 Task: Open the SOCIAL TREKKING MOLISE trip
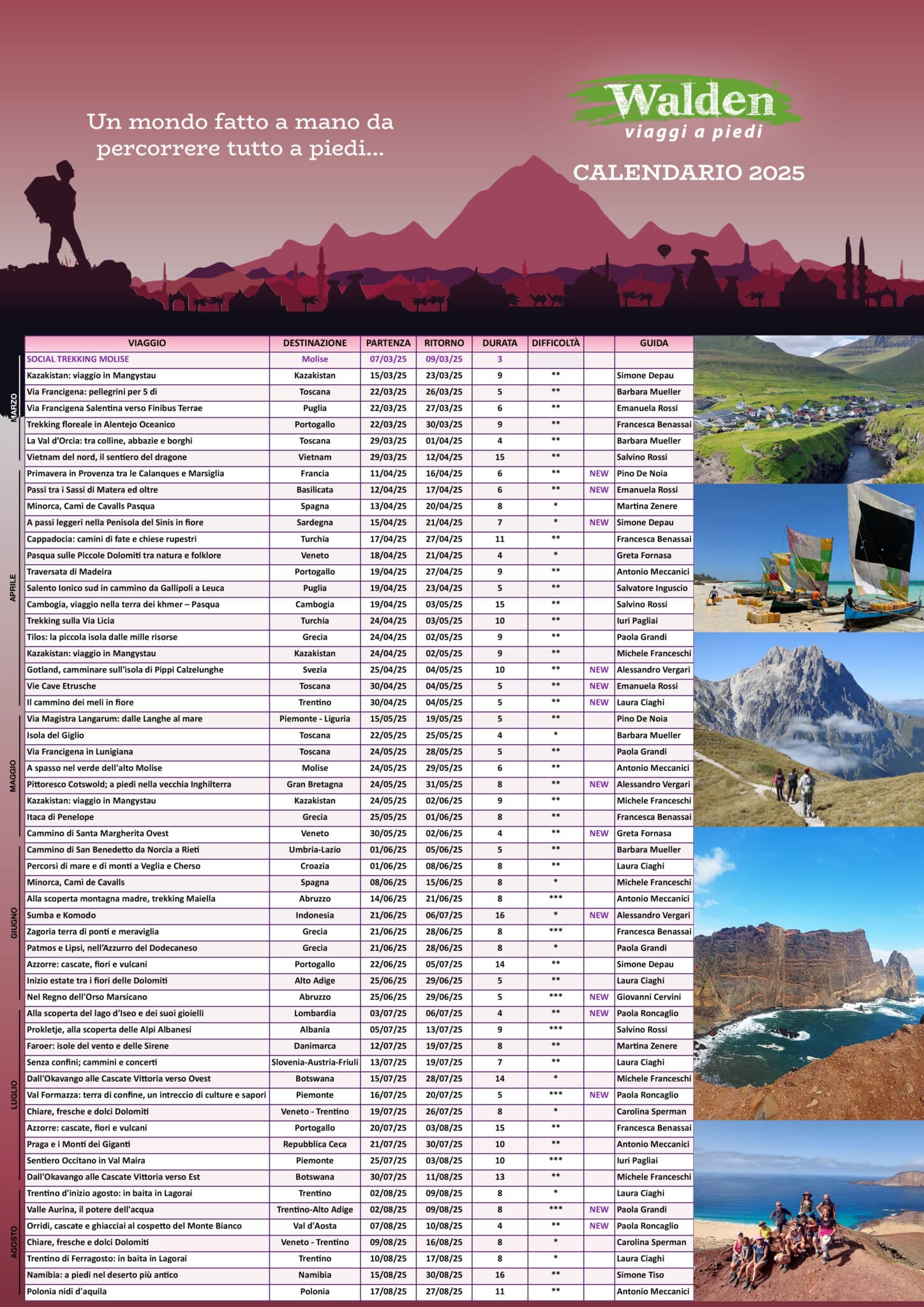pyautogui.click(x=78, y=359)
